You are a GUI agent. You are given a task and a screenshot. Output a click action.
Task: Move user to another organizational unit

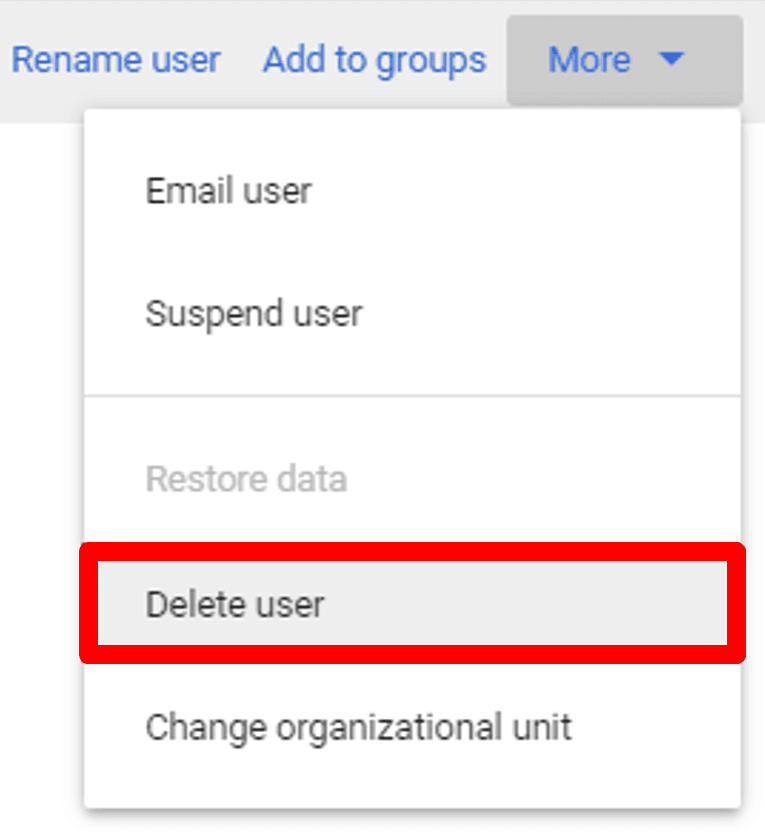pyautogui.click(x=358, y=727)
